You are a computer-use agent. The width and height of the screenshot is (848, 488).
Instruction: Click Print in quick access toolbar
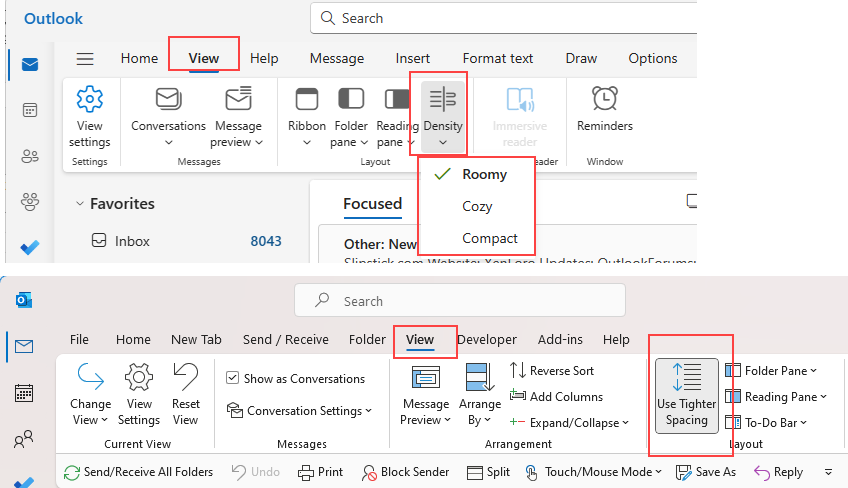(320, 472)
